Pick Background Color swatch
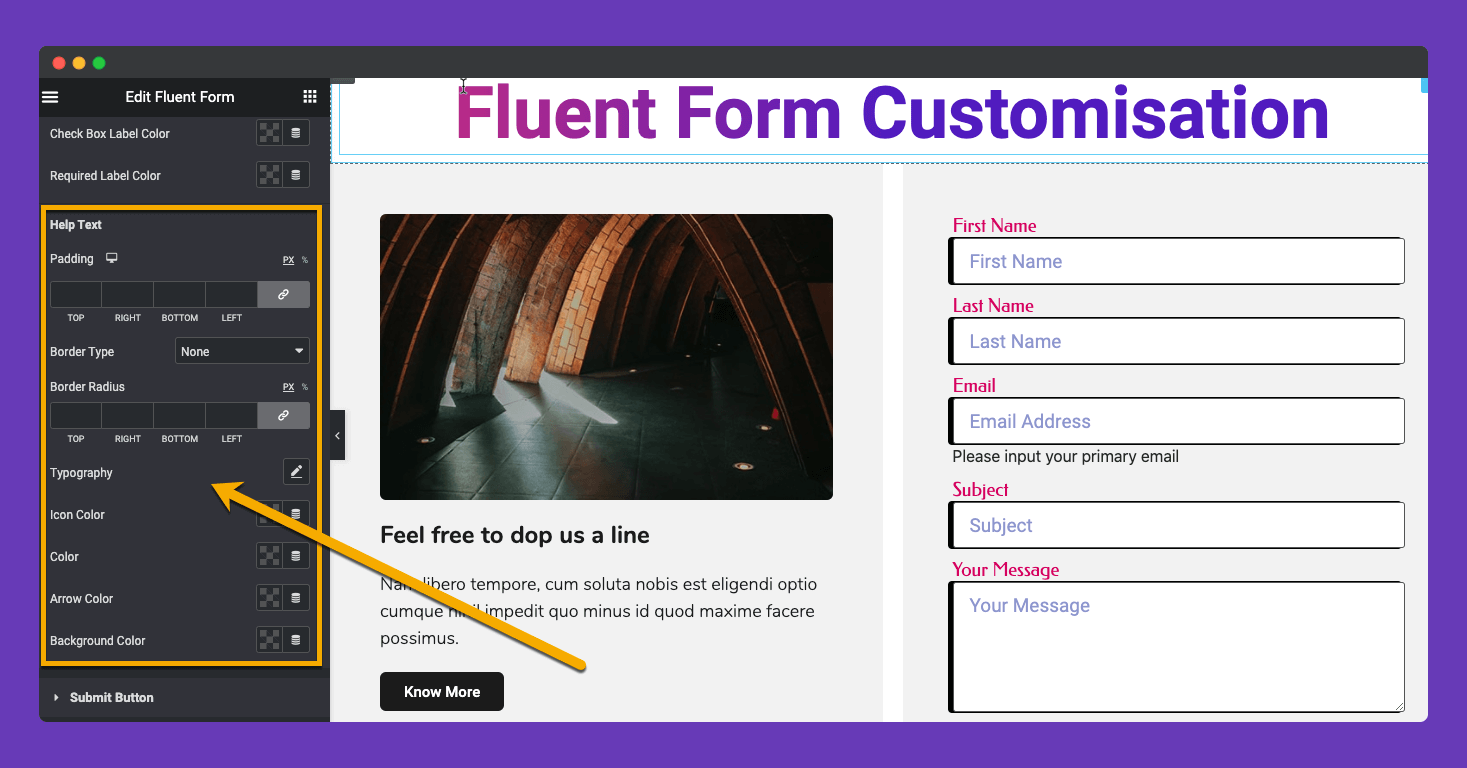 tap(270, 640)
